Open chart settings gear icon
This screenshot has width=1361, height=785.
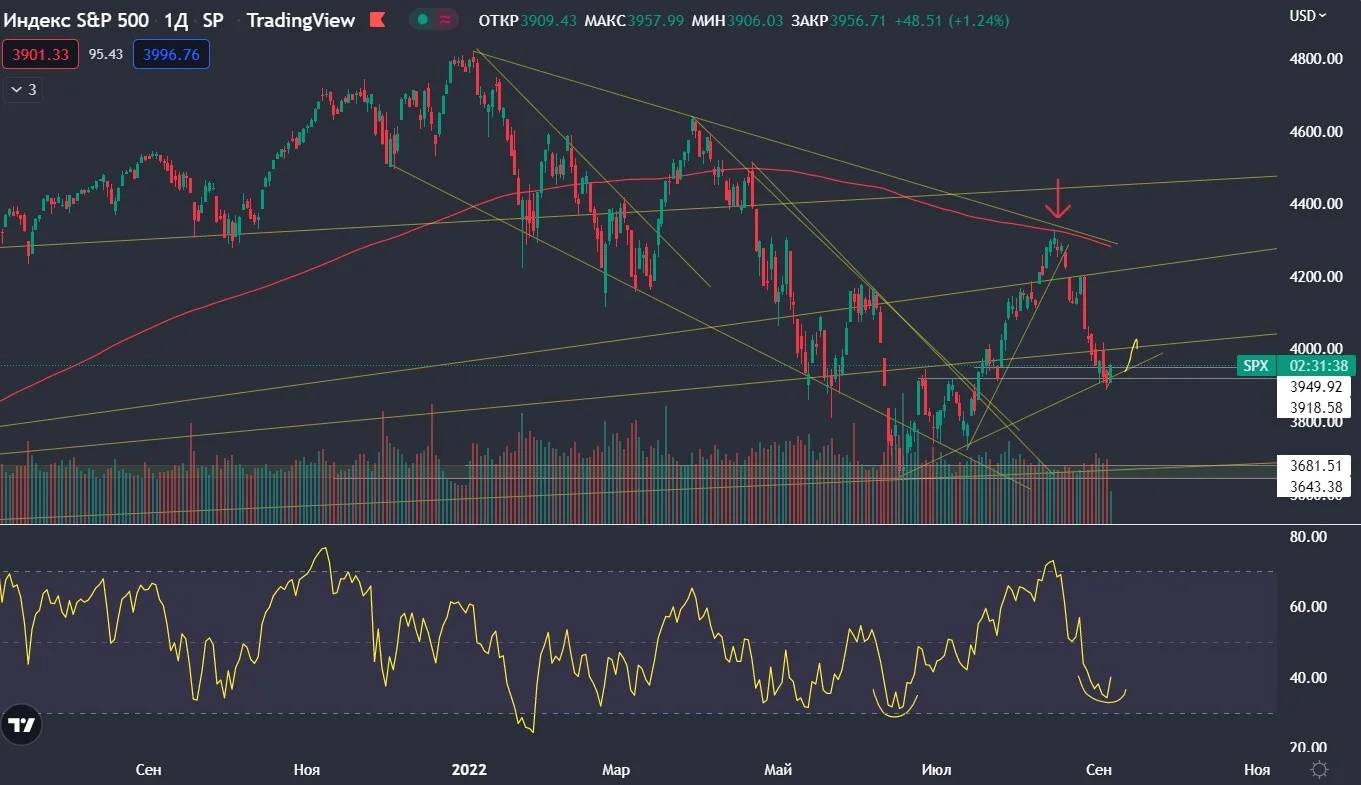1319,769
